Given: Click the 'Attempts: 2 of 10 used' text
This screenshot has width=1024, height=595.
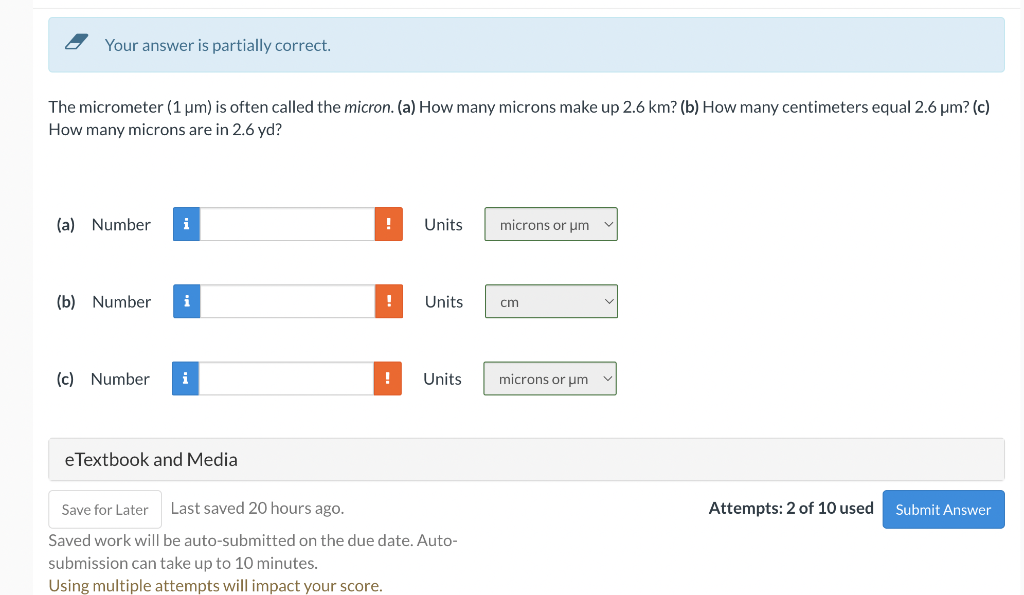Looking at the screenshot, I should [x=791, y=508].
